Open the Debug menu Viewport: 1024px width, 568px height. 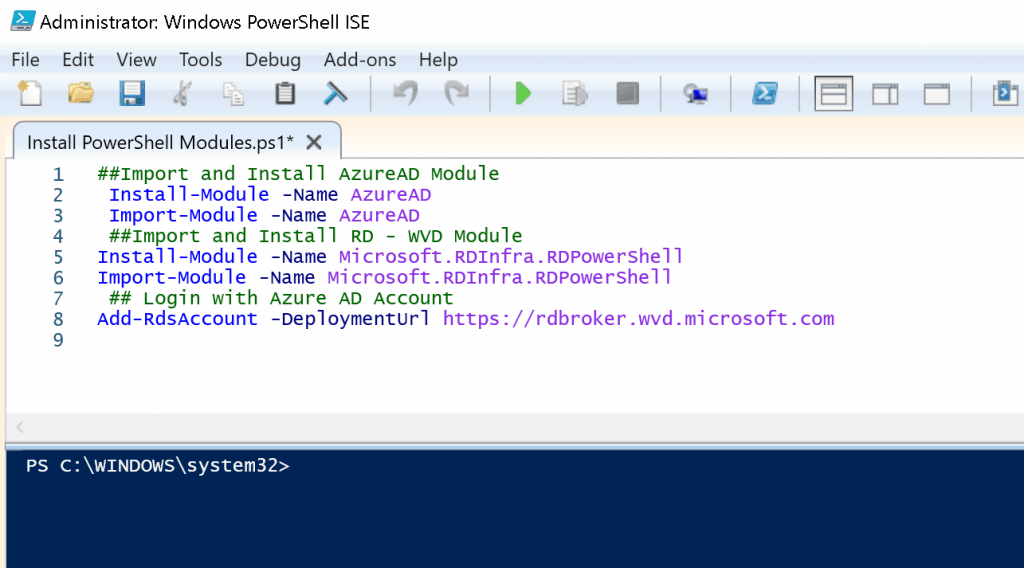[273, 60]
